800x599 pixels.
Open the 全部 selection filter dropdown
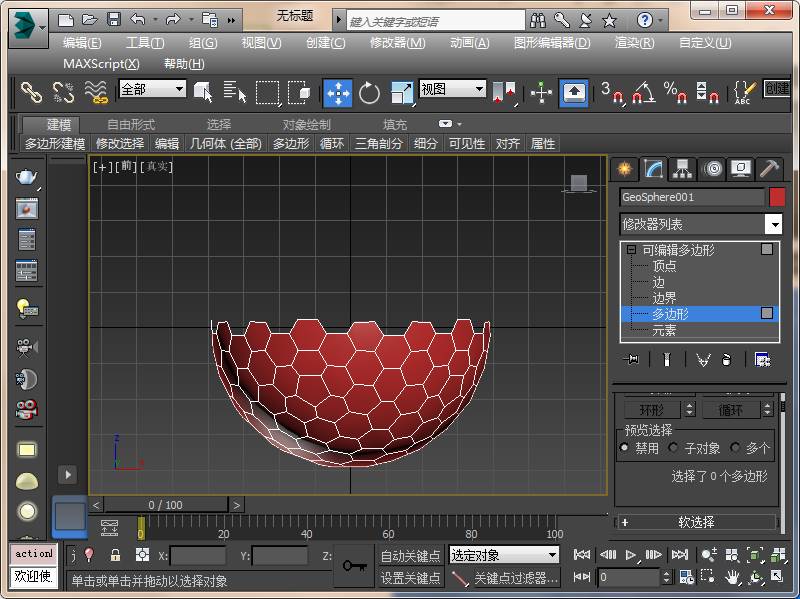pyautogui.click(x=152, y=89)
